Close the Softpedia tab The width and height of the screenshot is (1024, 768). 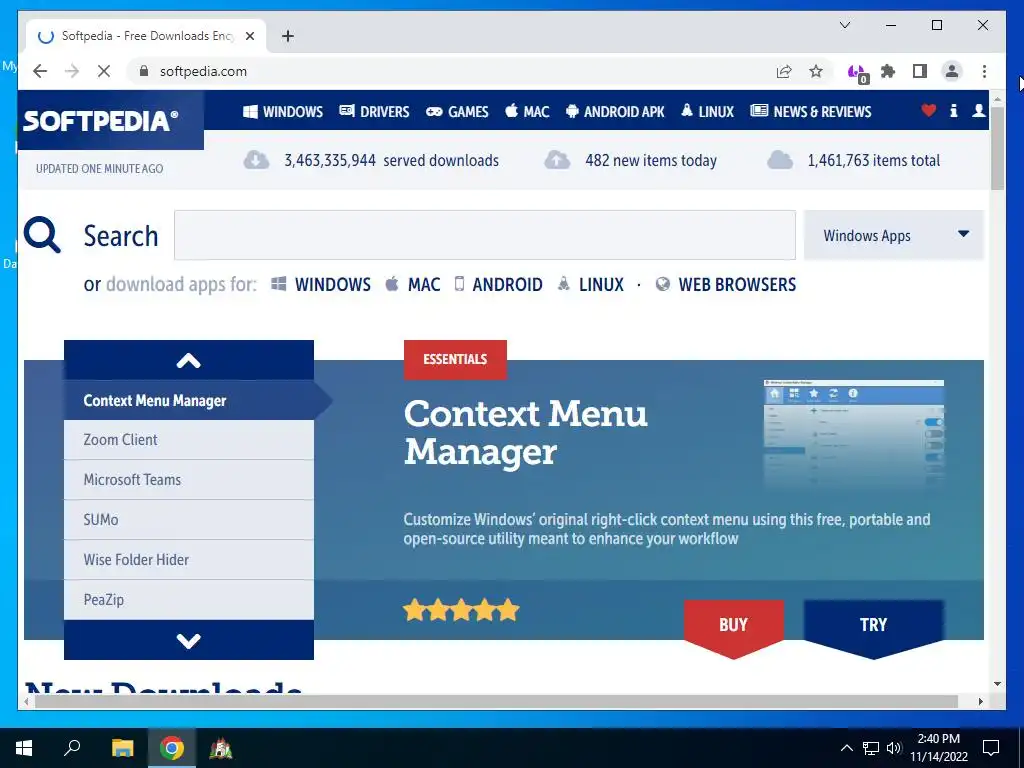click(249, 36)
